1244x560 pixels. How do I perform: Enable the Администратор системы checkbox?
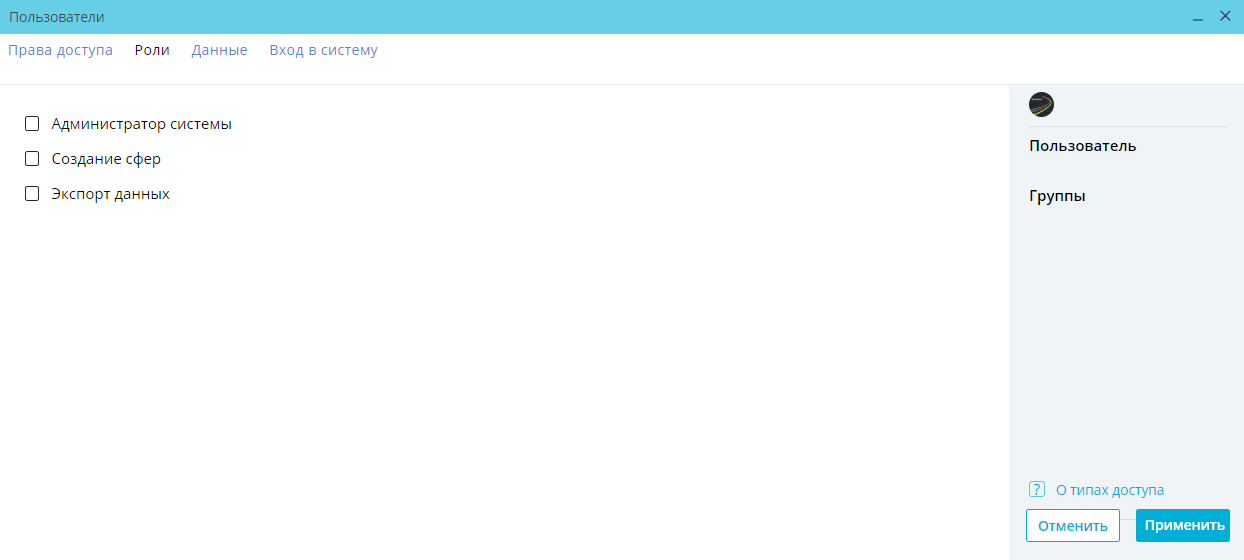(x=32, y=124)
